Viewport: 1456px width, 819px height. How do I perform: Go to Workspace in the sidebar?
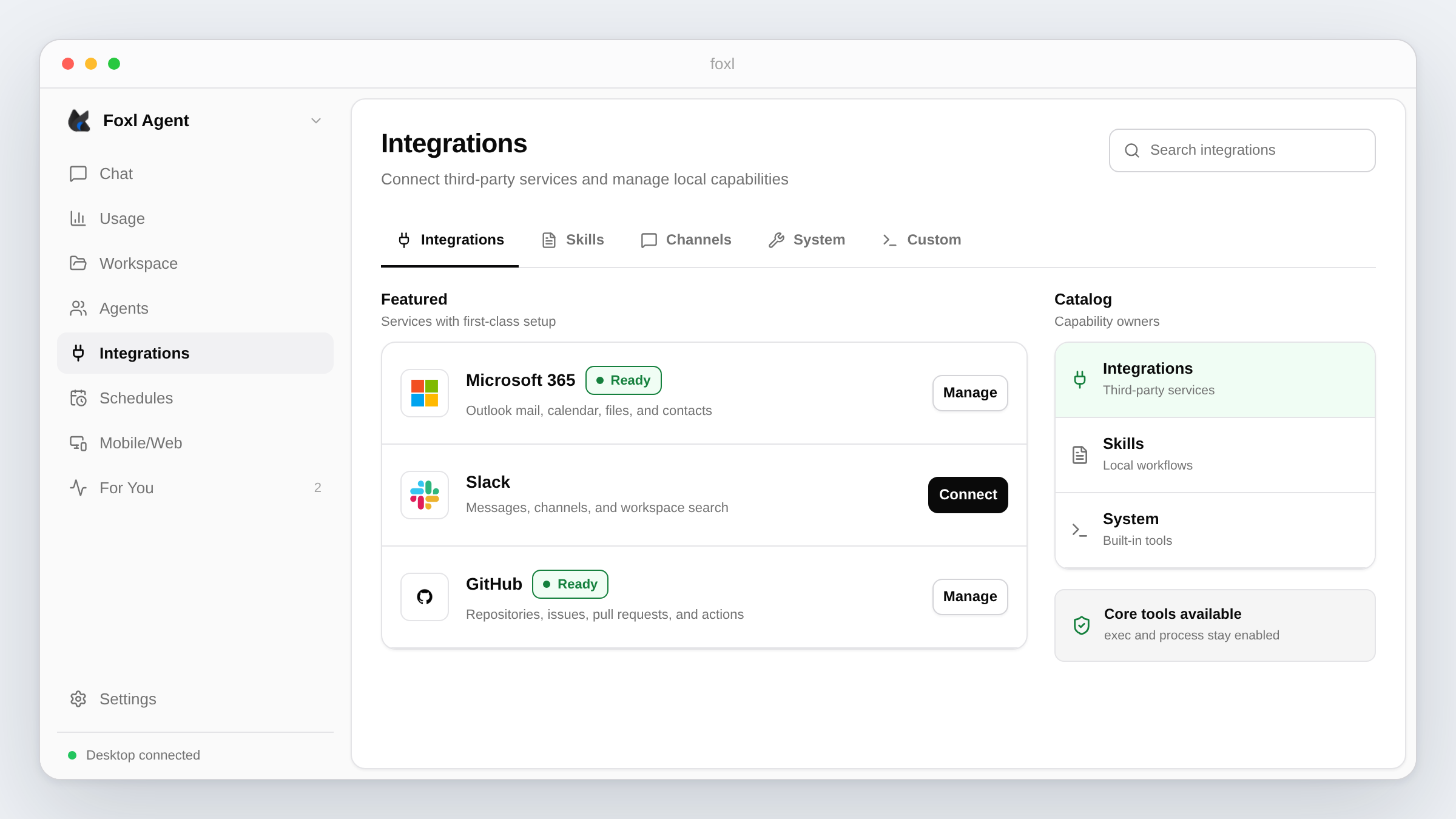(195, 263)
